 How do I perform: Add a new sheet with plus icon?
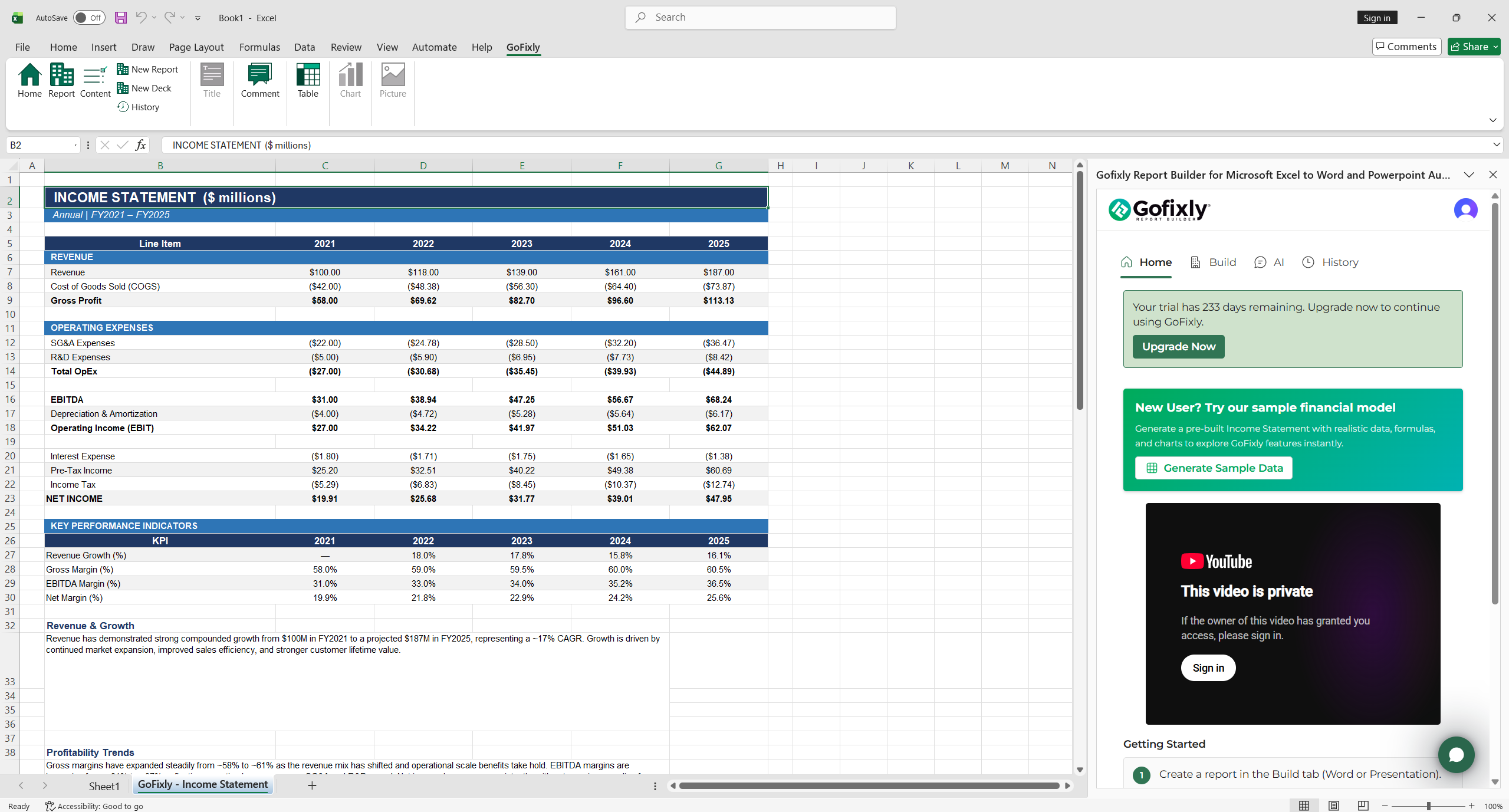click(x=313, y=785)
